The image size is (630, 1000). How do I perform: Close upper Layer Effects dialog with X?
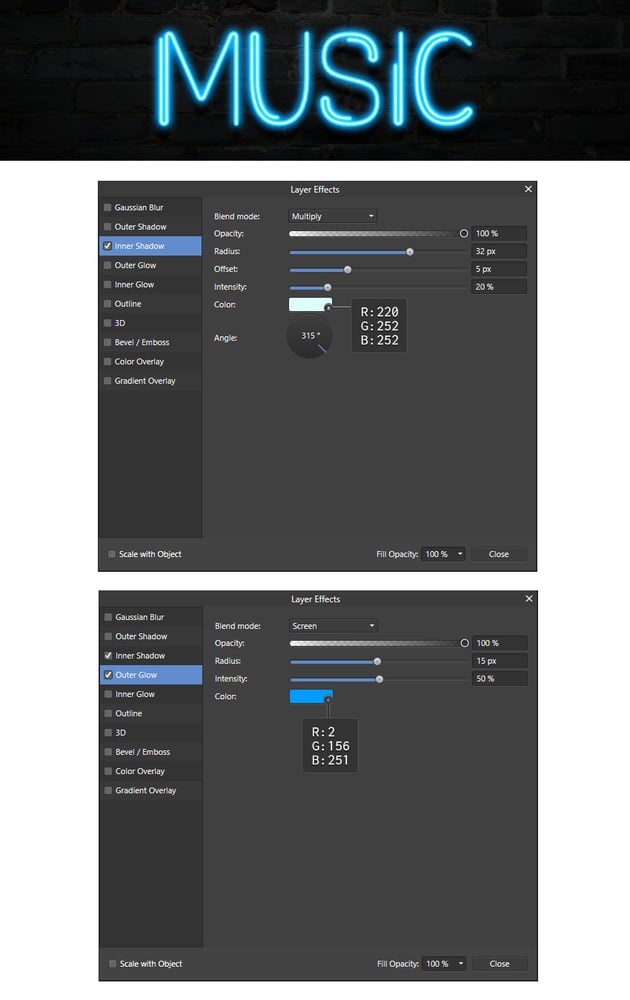pos(528,189)
